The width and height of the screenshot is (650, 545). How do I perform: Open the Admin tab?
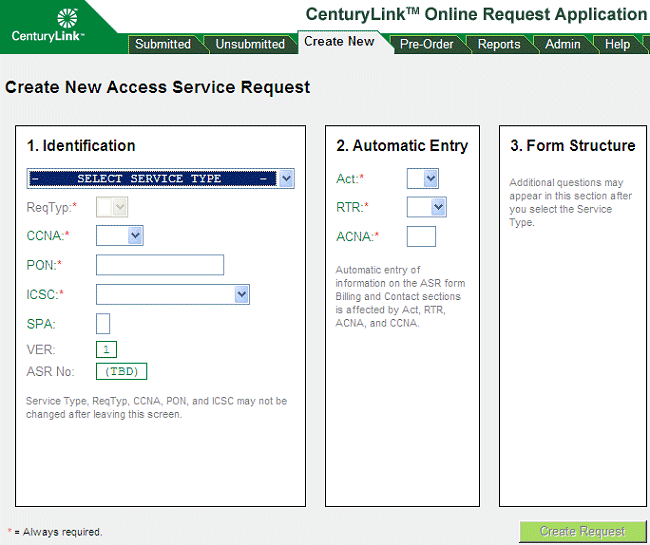(562, 44)
